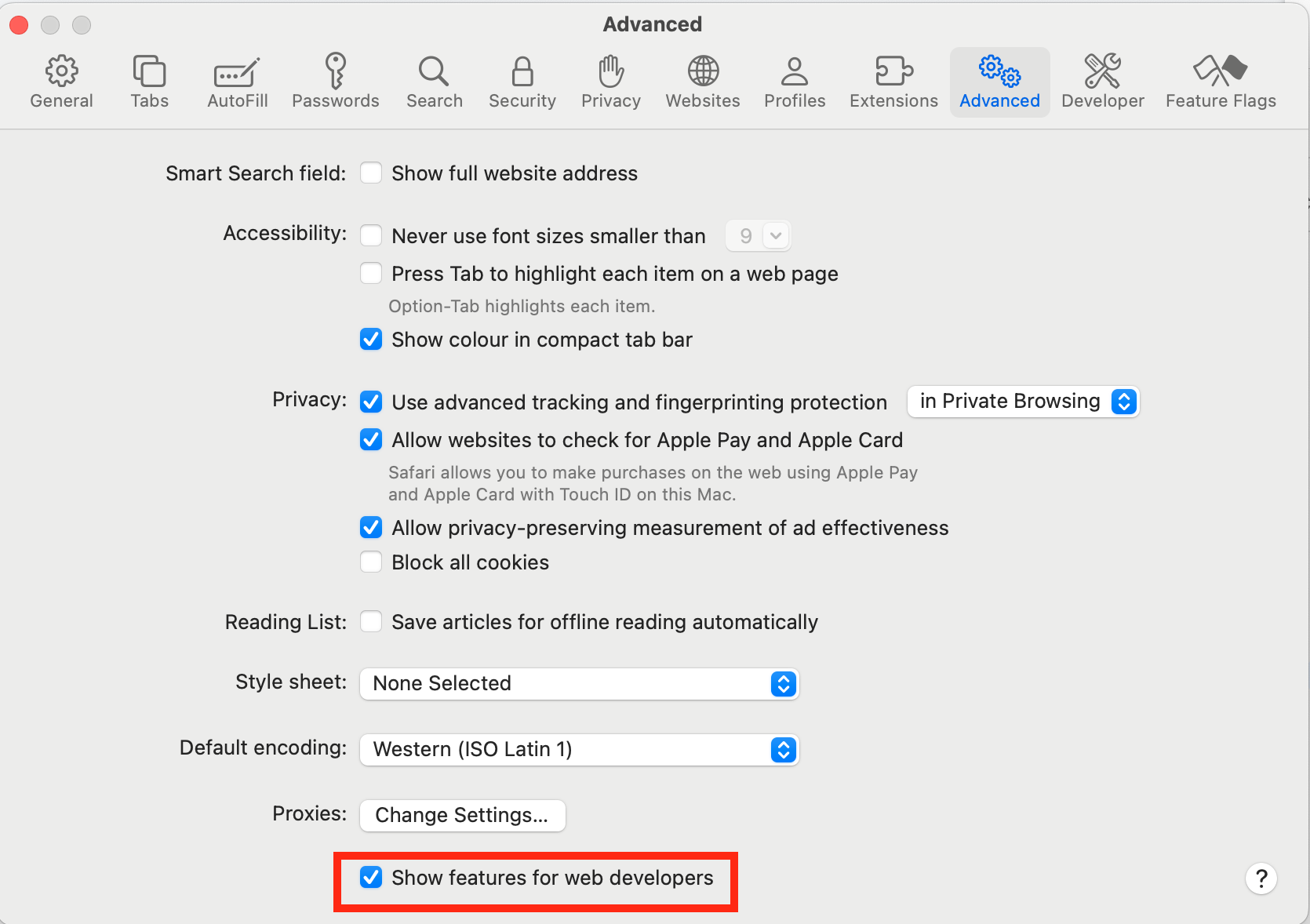The image size is (1310, 924).
Task: Click the 'Proxies:' label
Action: 309,813
